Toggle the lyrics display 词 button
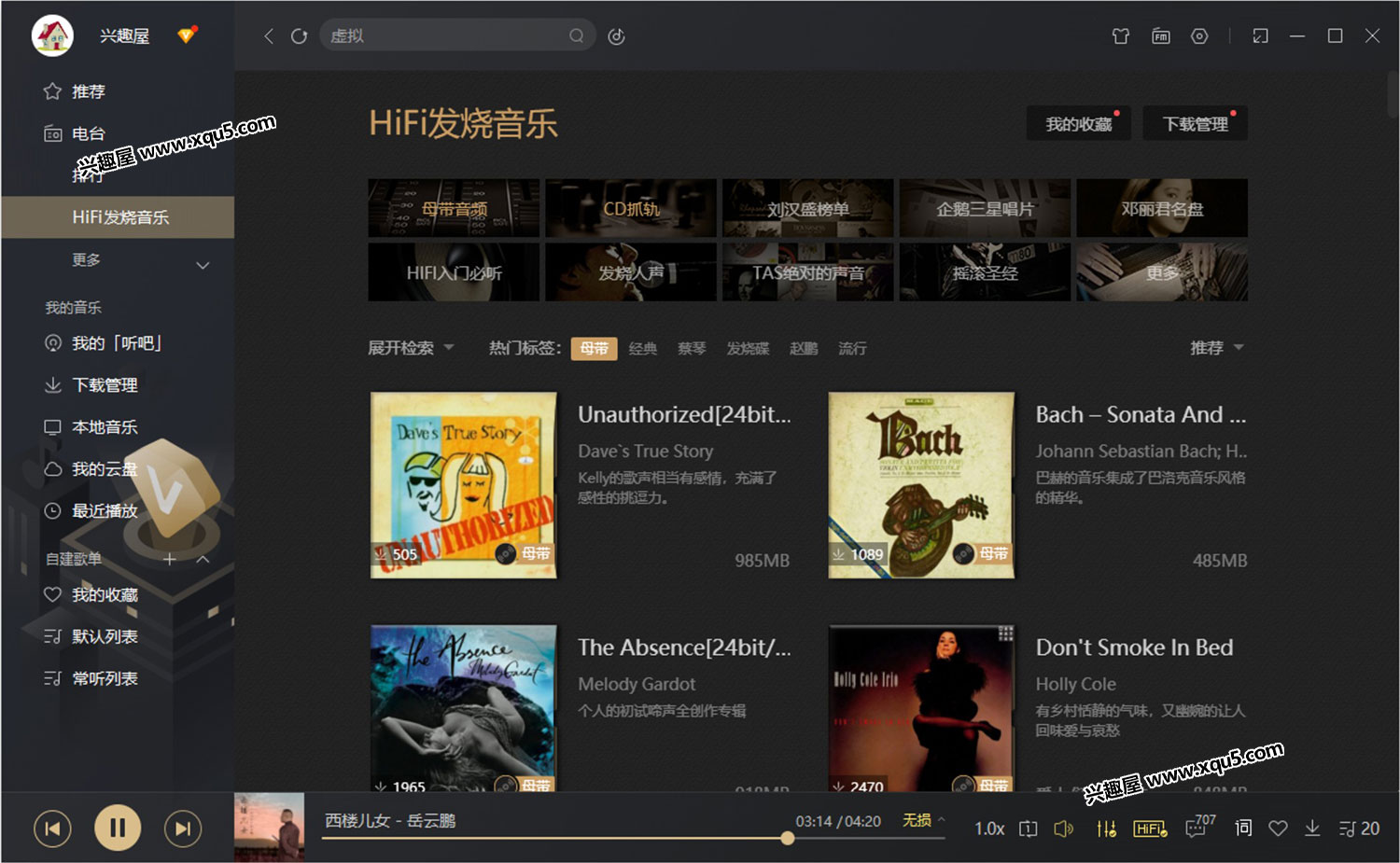Viewport: 1400px width, 863px height. click(1243, 828)
